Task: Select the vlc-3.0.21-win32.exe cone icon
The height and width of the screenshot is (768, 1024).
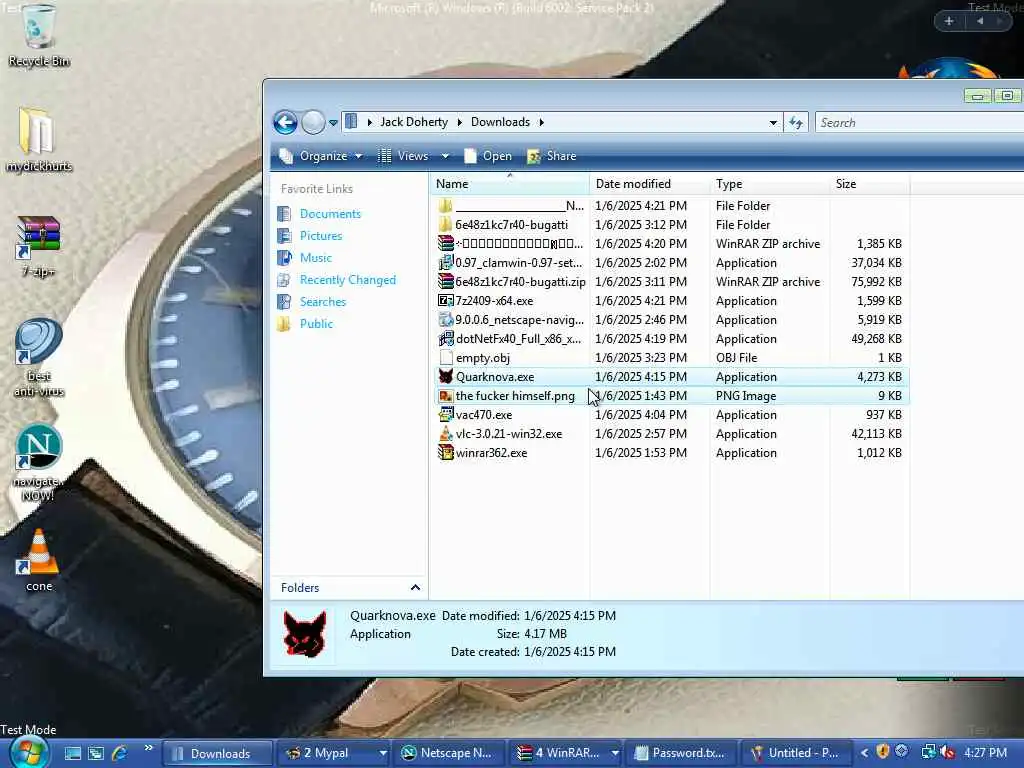Action: tap(446, 434)
